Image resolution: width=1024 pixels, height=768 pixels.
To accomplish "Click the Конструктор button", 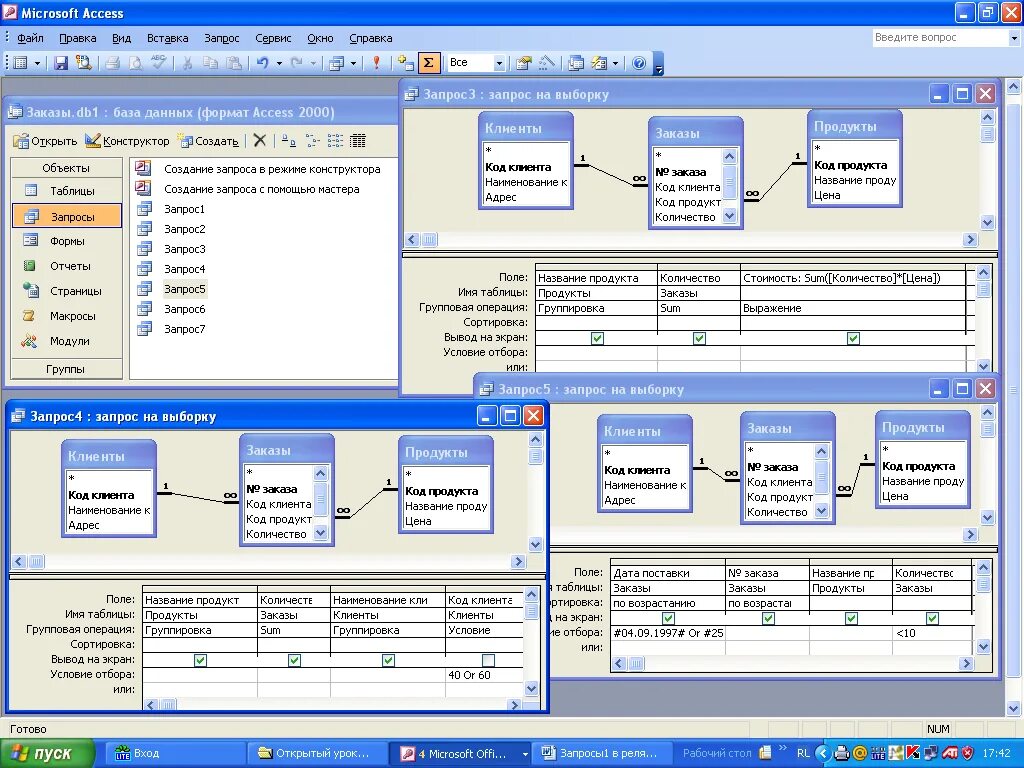I will pos(127,140).
